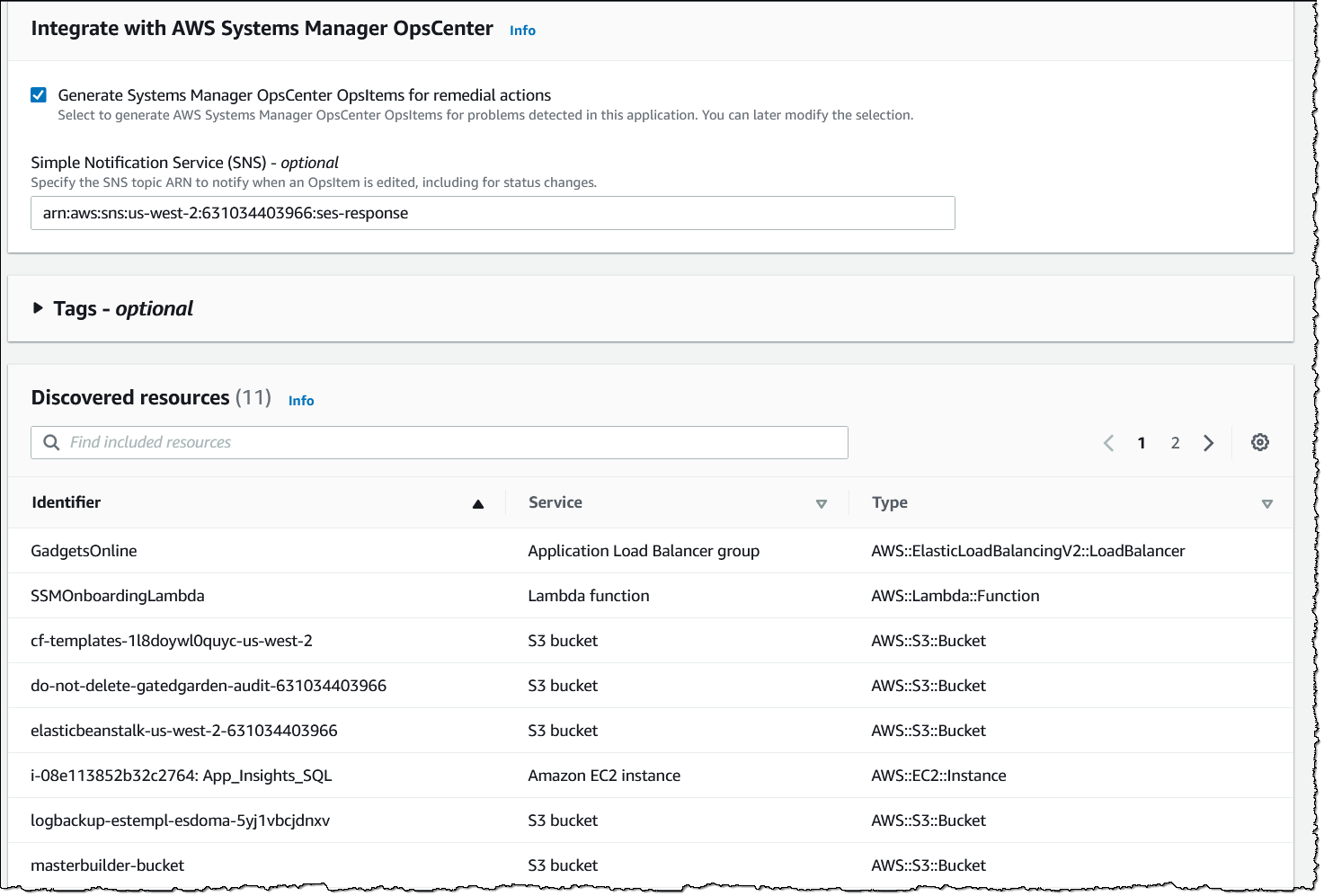This screenshot has height=896, width=1324.
Task: Sort by Identifier using the ascending arrow
Action: tap(478, 504)
